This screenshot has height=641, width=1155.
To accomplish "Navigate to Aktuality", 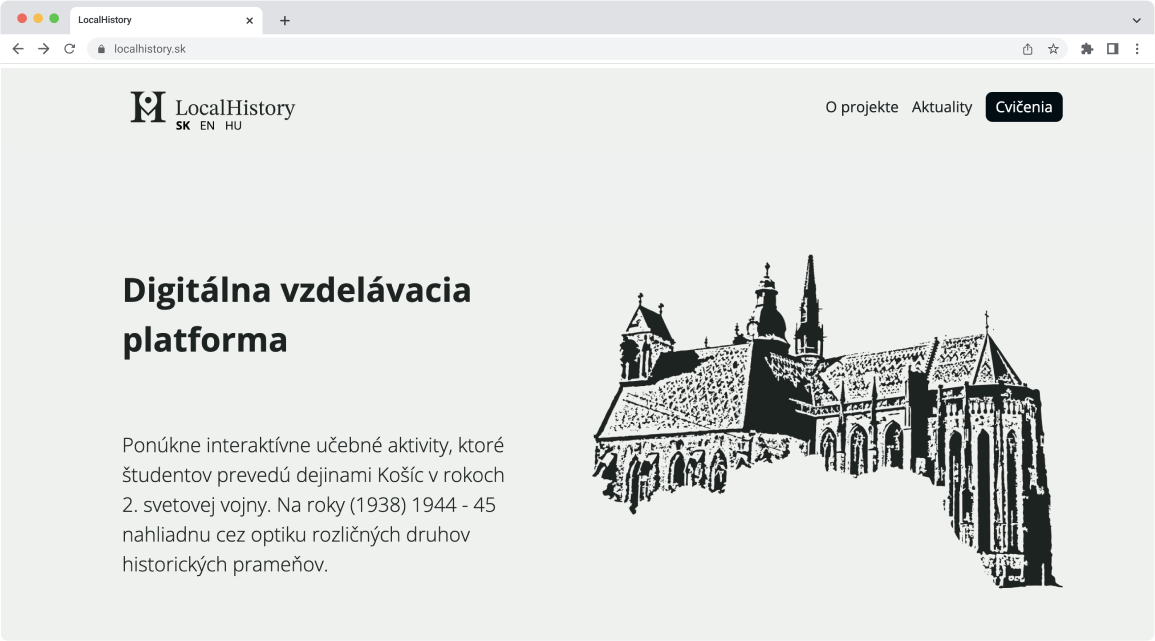I will pyautogui.click(x=941, y=107).
